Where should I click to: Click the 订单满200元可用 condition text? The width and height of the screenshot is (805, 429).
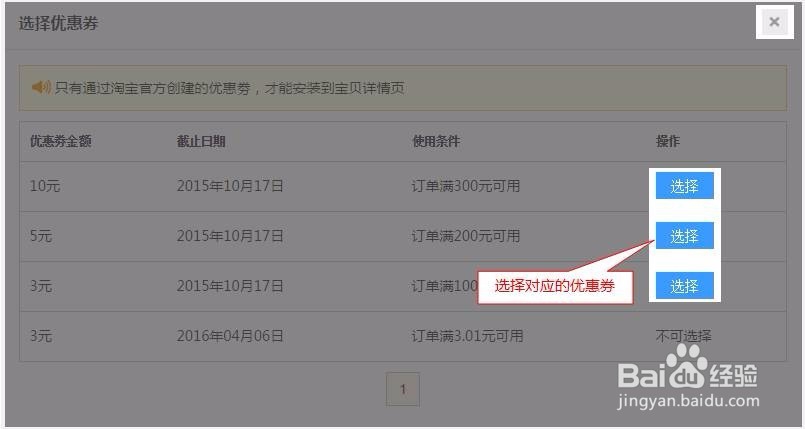click(x=466, y=236)
